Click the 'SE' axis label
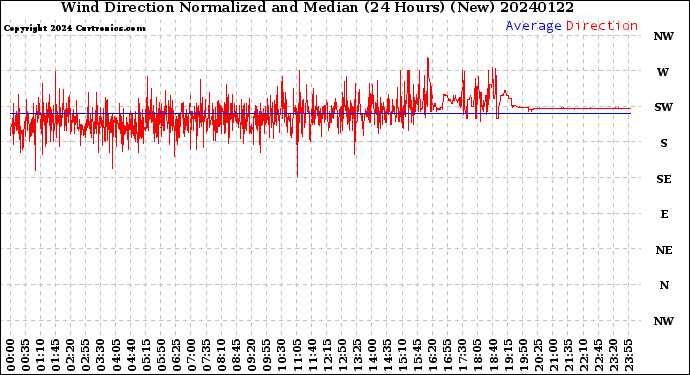The height and width of the screenshot is (375, 690). (664, 179)
